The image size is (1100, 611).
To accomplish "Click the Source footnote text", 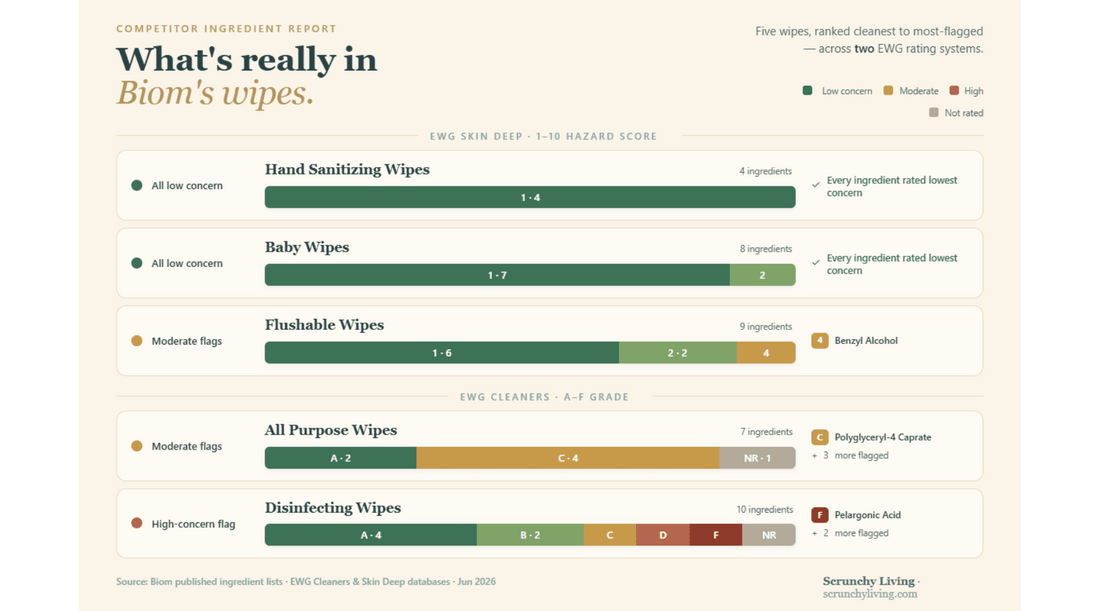I will (x=306, y=582).
